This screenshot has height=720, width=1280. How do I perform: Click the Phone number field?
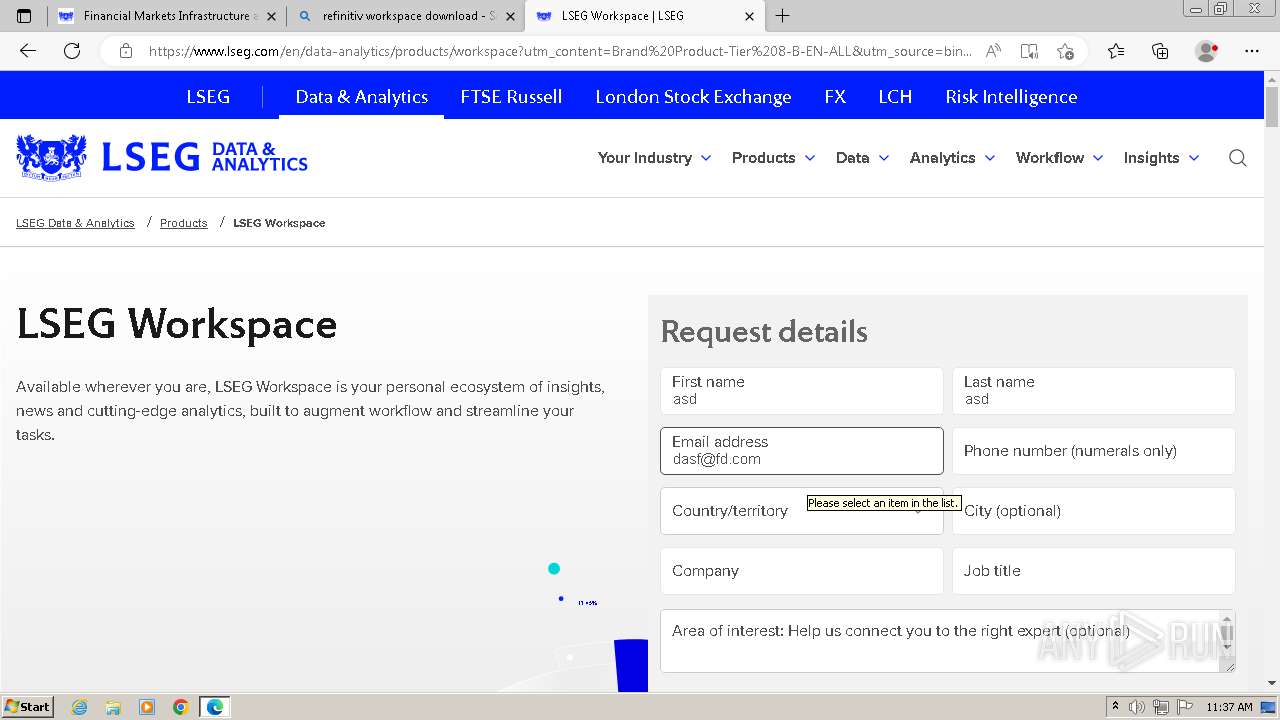click(x=1093, y=451)
